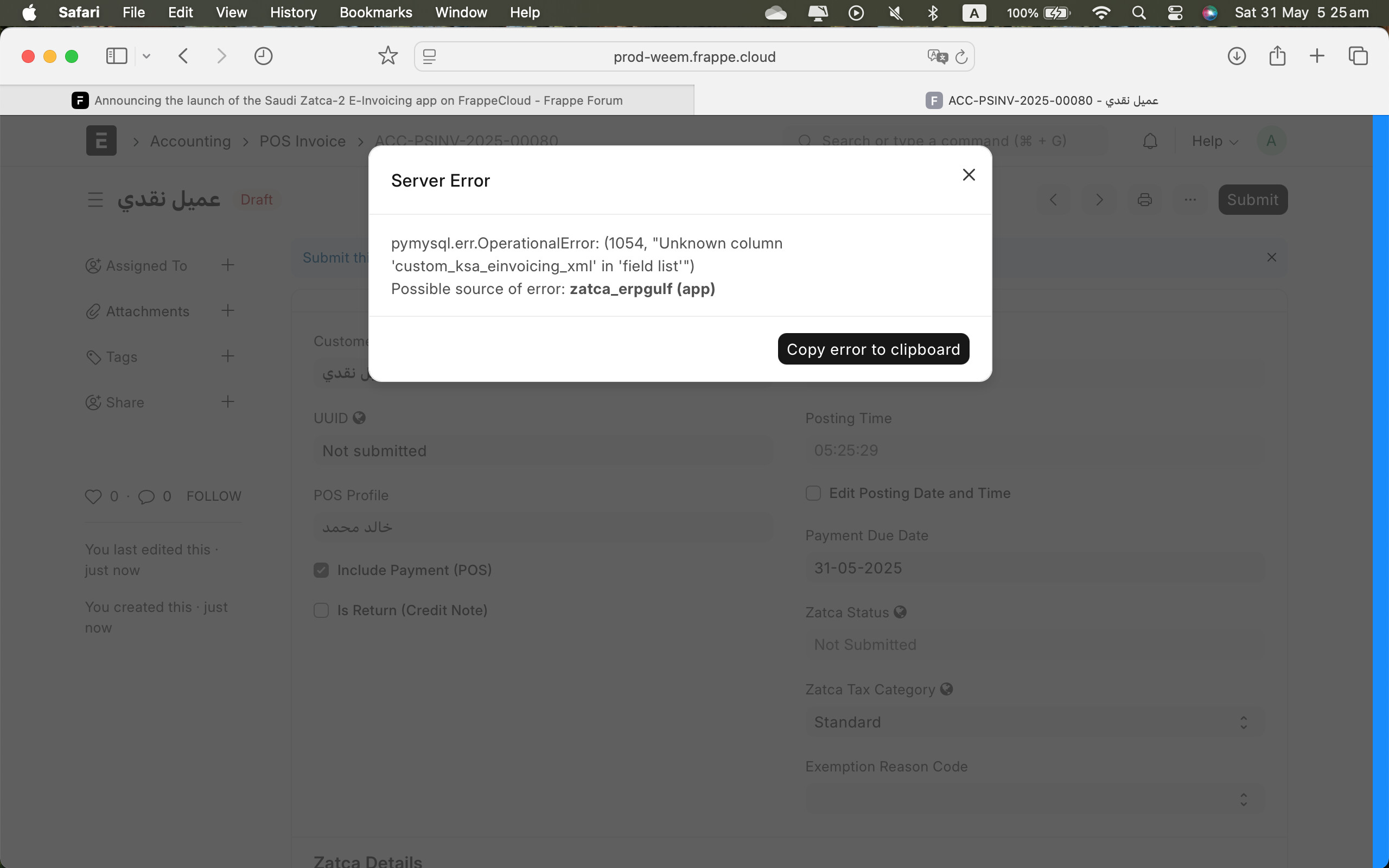This screenshot has height=868, width=1389.
Task: Open a new tab with plus icon
Action: click(1317, 56)
